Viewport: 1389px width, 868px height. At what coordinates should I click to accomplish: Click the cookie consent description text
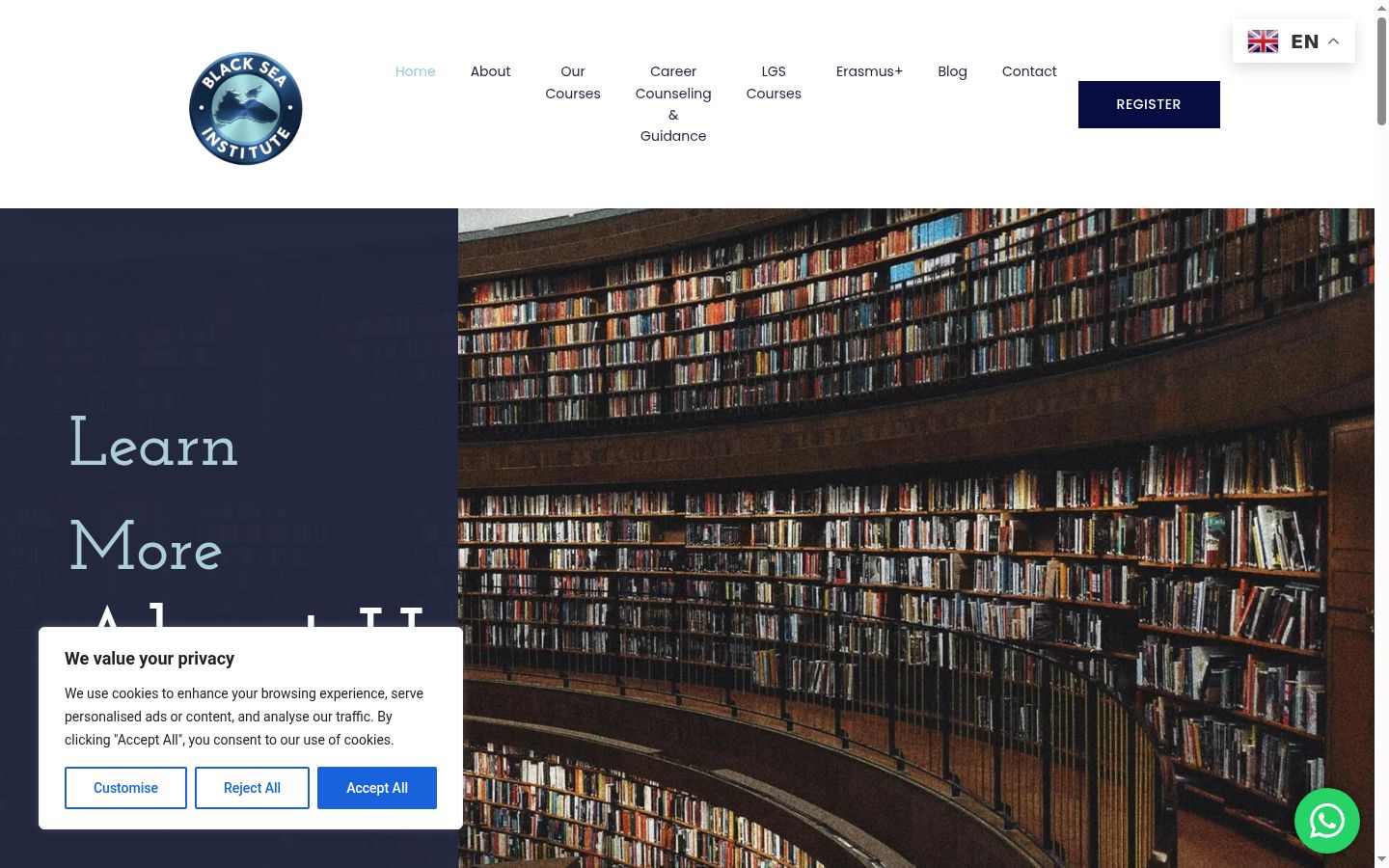coord(244,717)
